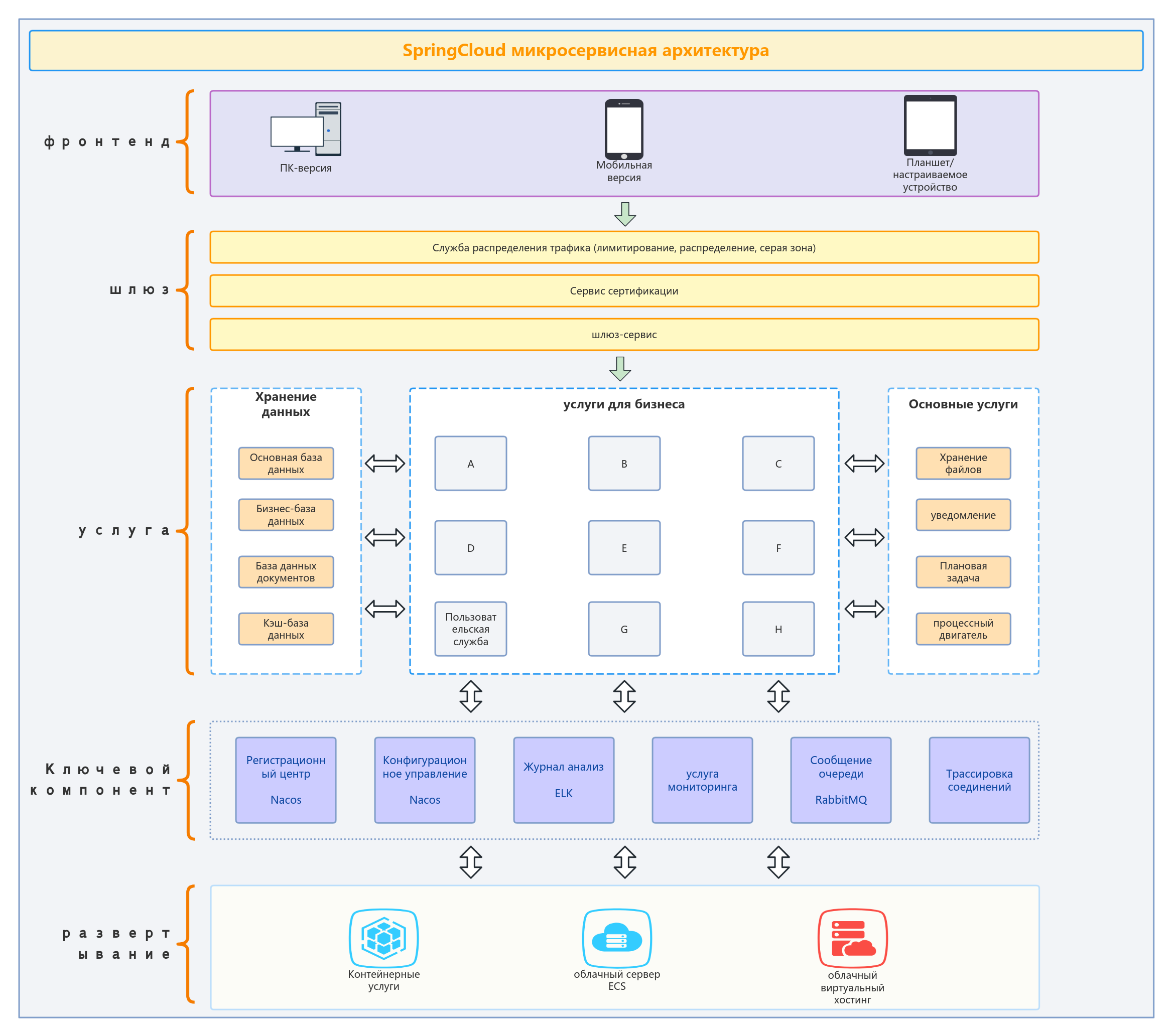Select the Бизнес-база данных box
This screenshot has height=1036, width=1172.
tap(286, 515)
